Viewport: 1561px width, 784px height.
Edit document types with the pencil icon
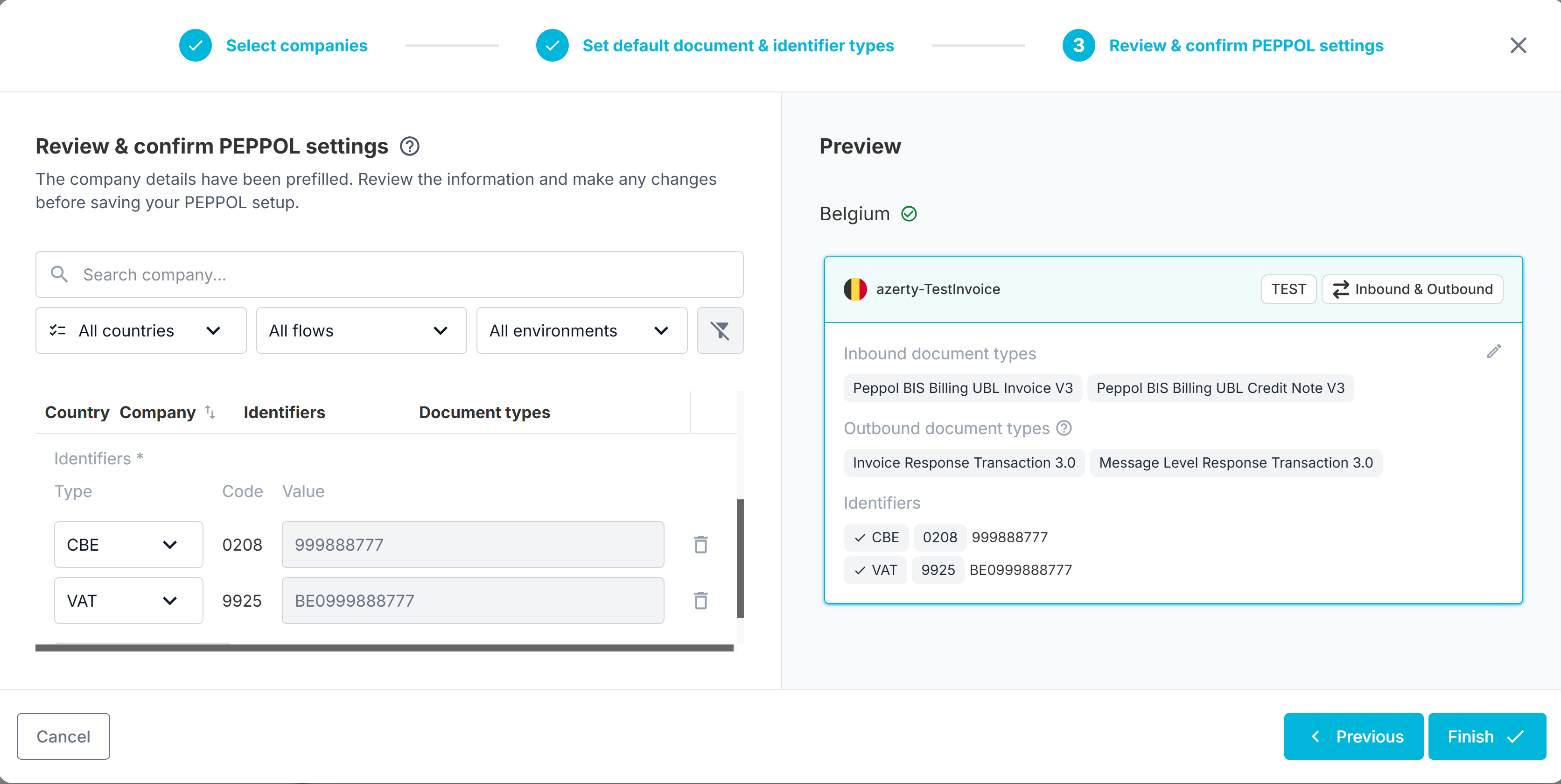(x=1493, y=351)
